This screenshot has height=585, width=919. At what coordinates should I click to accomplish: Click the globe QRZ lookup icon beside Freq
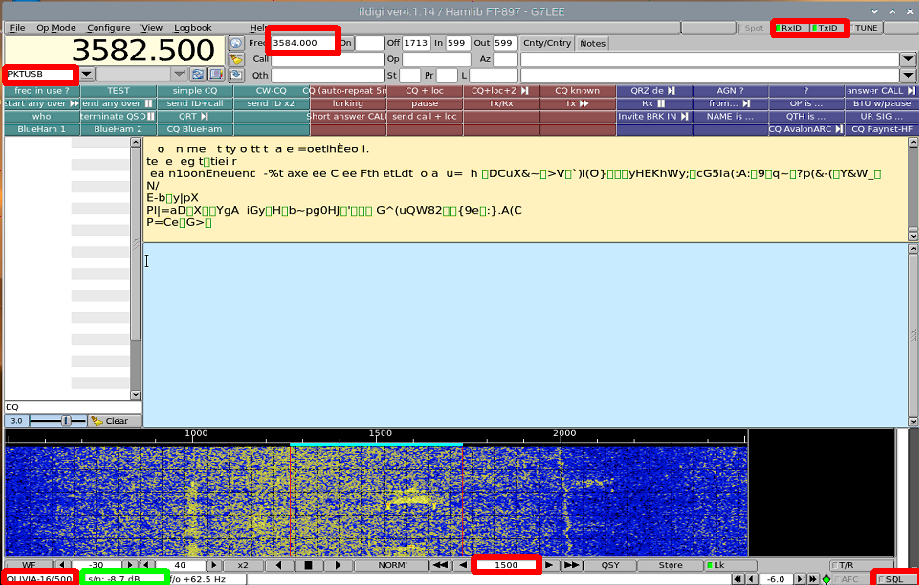[236, 43]
